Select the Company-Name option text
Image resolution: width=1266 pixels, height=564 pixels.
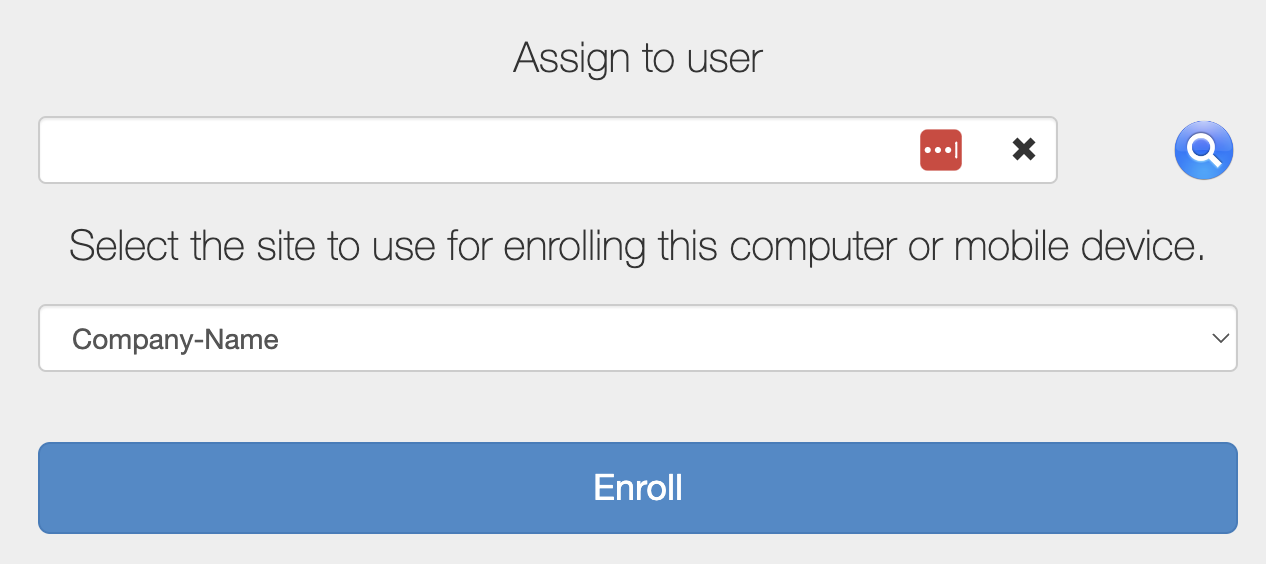click(175, 340)
